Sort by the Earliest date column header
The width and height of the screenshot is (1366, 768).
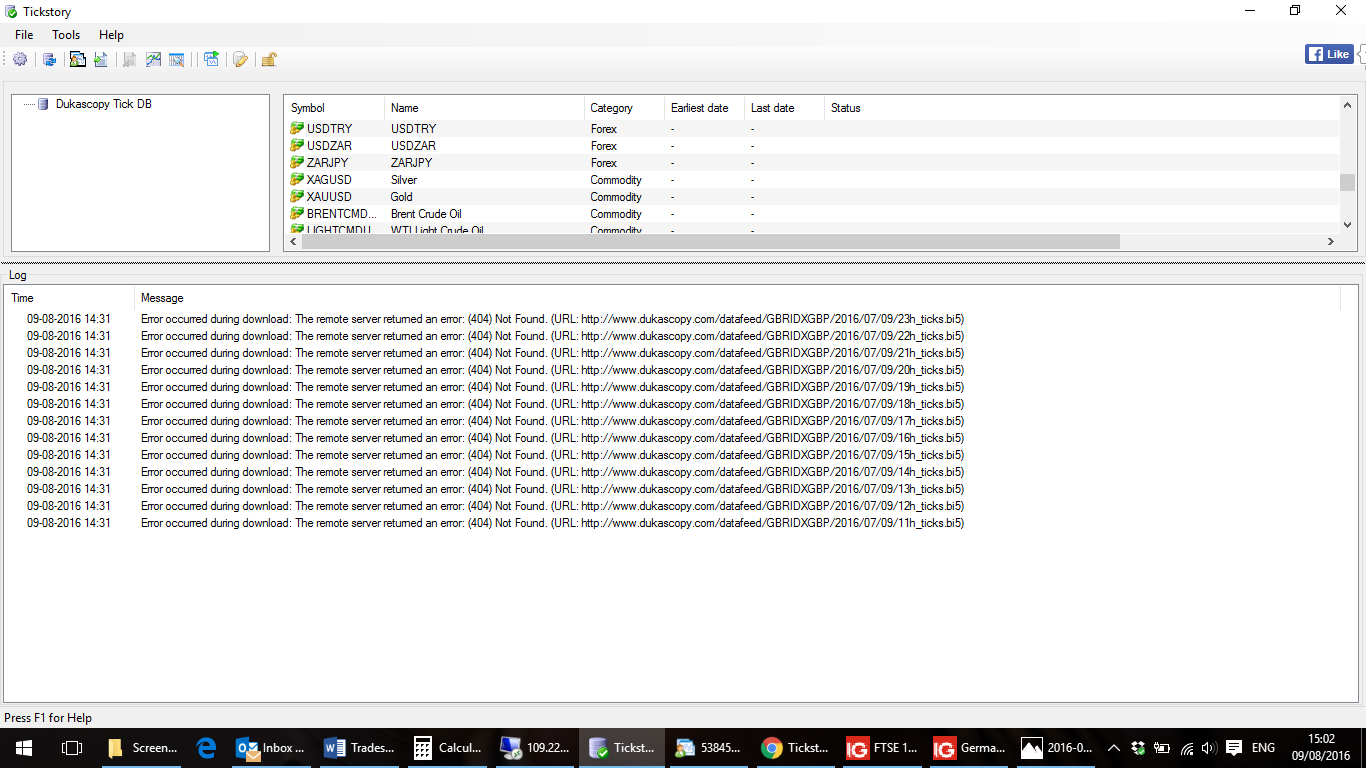(704, 108)
